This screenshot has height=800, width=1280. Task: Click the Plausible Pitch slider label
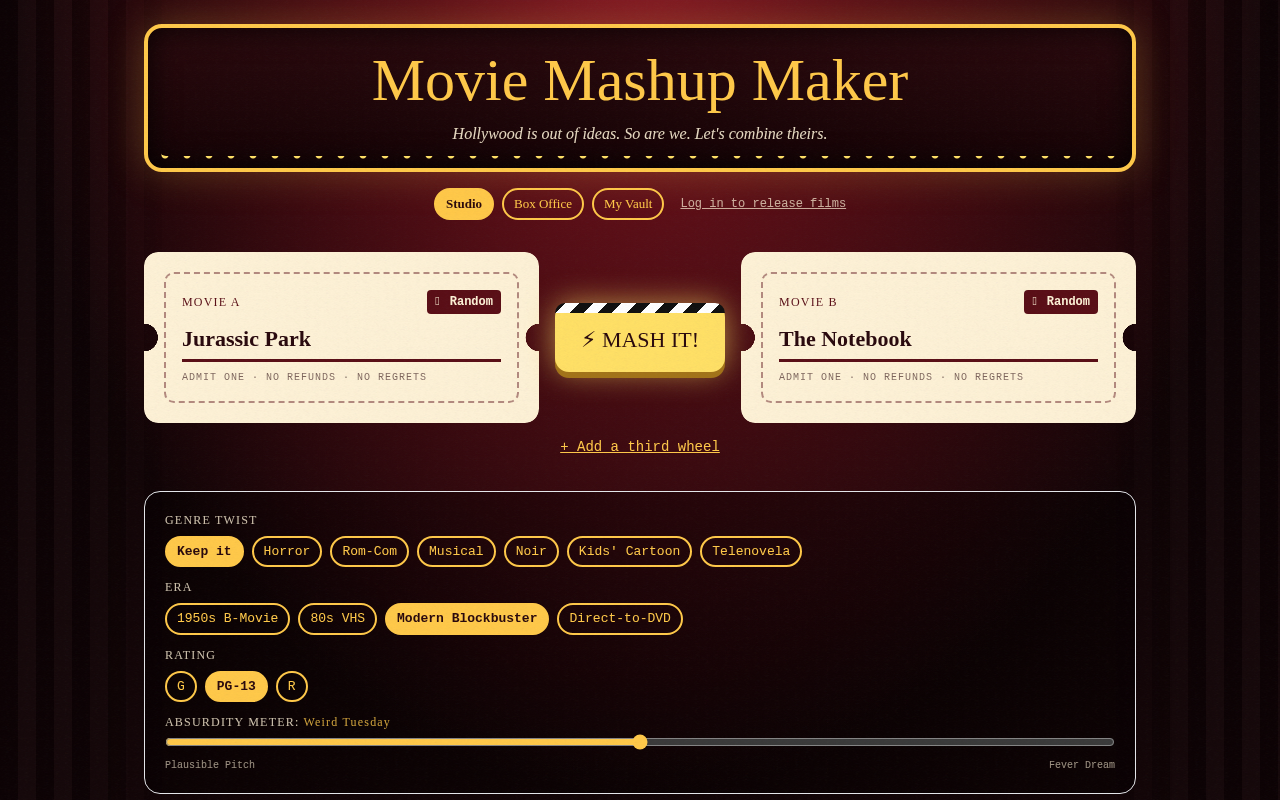[x=210, y=765]
